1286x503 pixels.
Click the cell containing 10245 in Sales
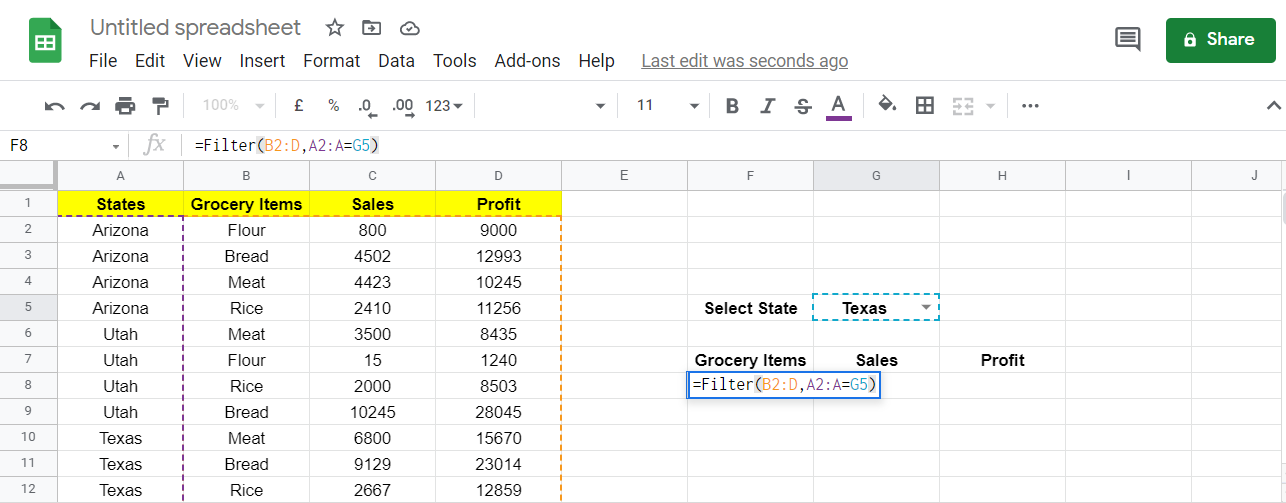(372, 412)
